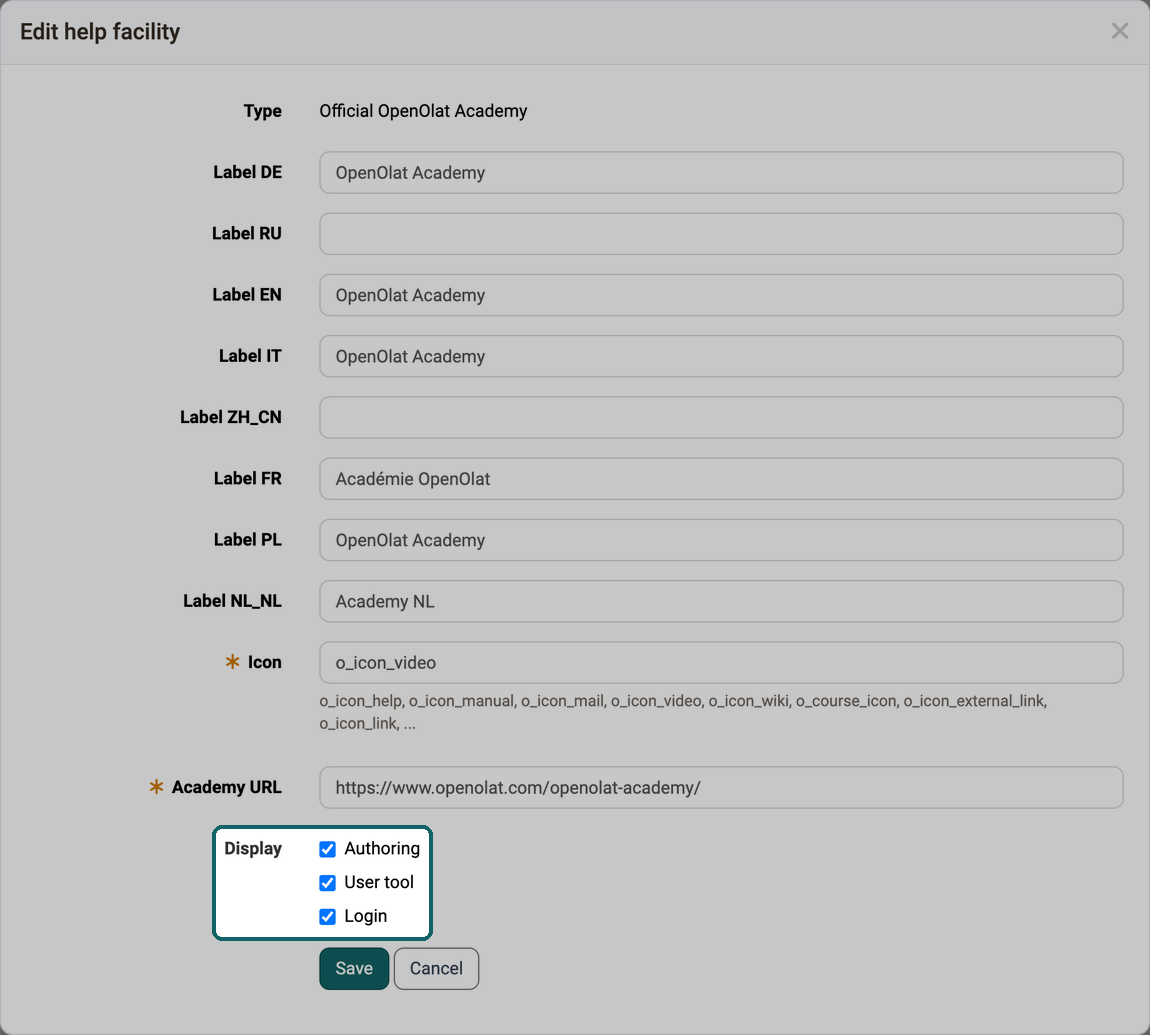Click the Display label
This screenshot has width=1150, height=1035.
253,849
